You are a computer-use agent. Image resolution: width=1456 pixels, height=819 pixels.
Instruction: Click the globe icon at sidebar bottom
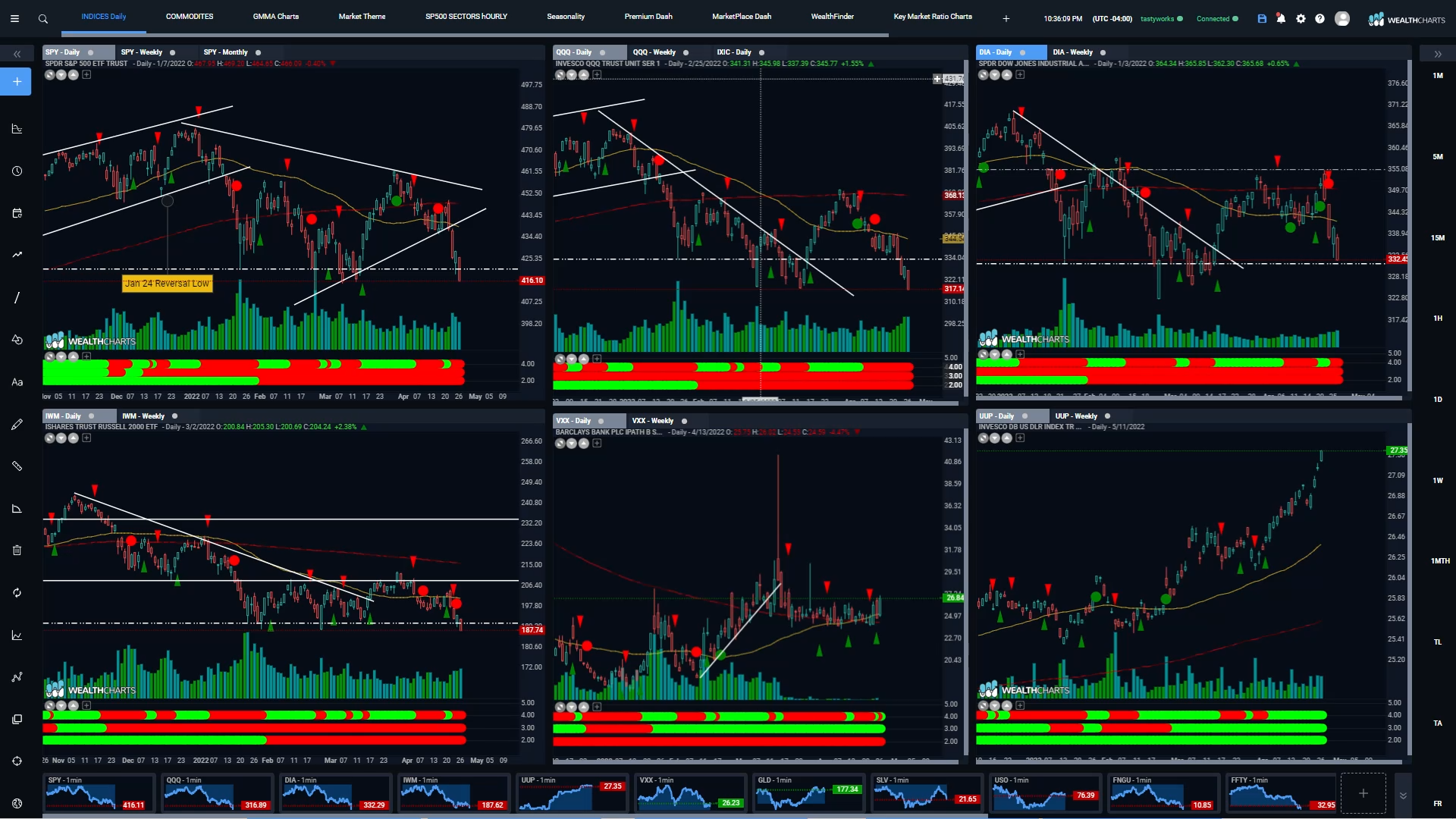tap(17, 803)
